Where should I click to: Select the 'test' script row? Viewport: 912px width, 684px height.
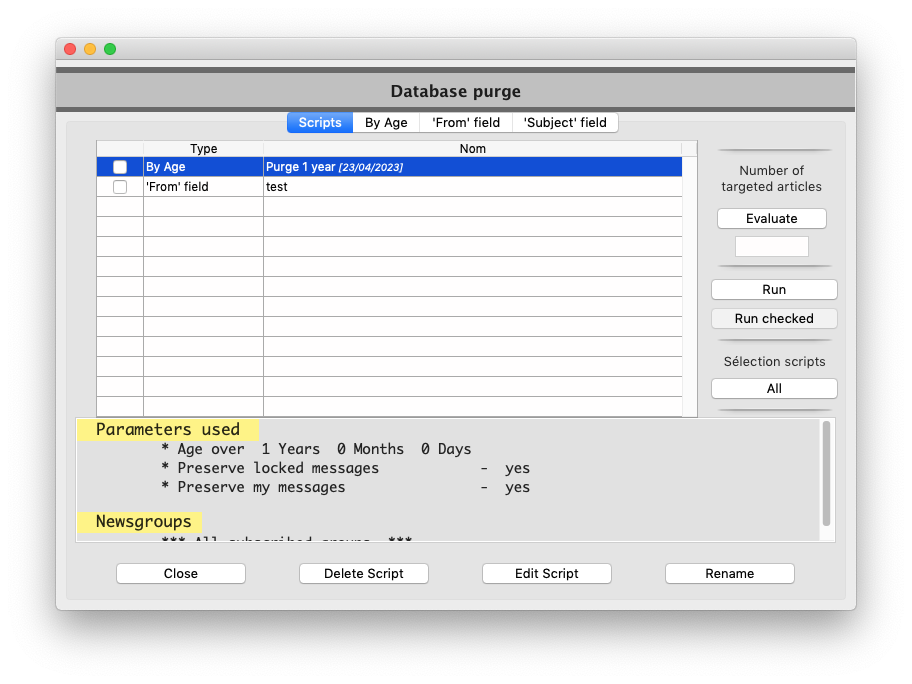coord(472,187)
